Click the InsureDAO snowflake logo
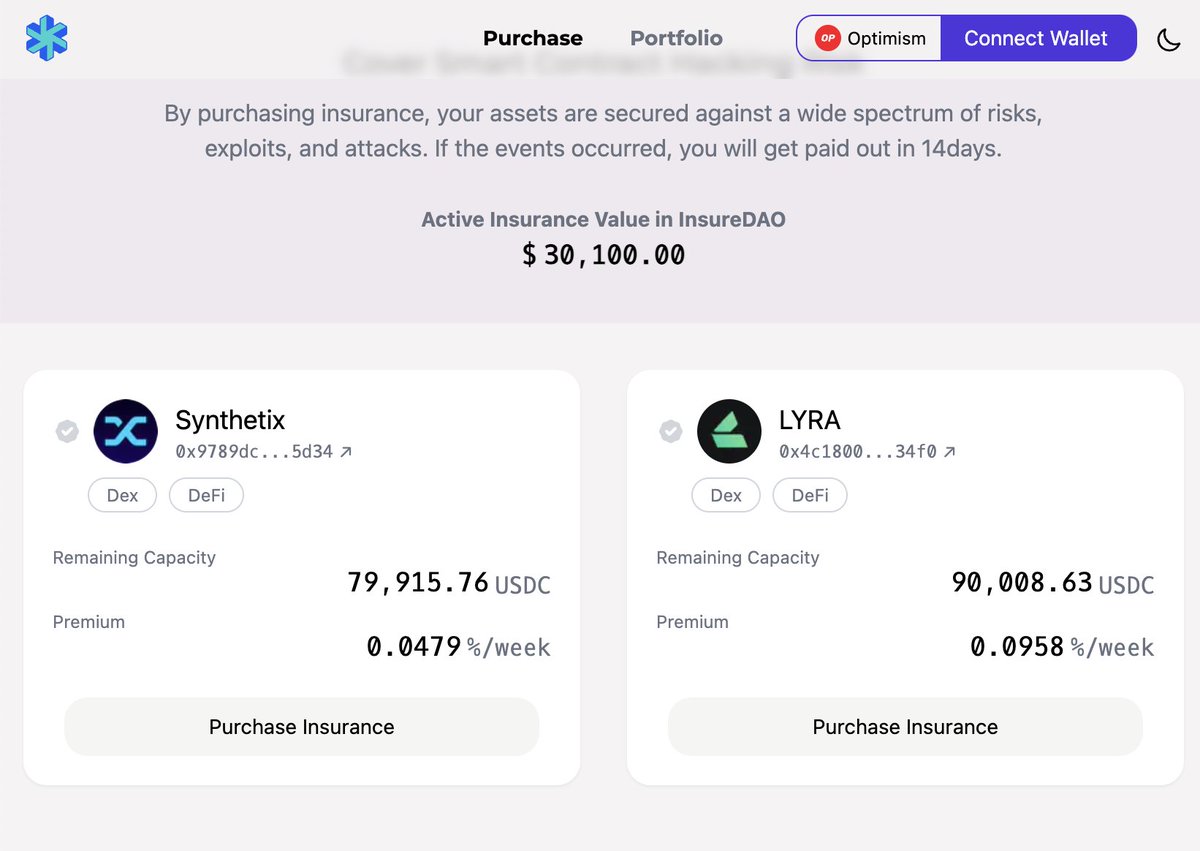Image resolution: width=1200 pixels, height=851 pixels. tap(47, 39)
